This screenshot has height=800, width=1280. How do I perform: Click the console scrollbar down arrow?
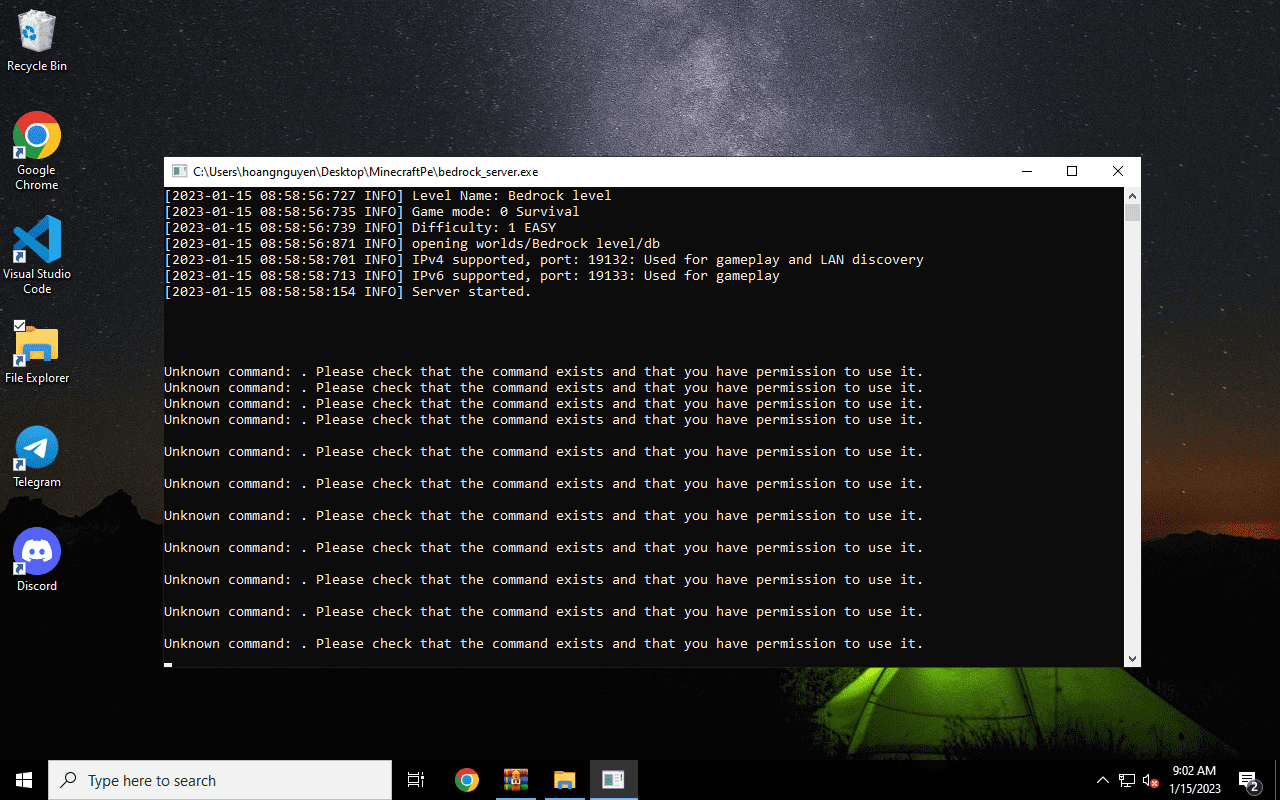click(x=1132, y=659)
